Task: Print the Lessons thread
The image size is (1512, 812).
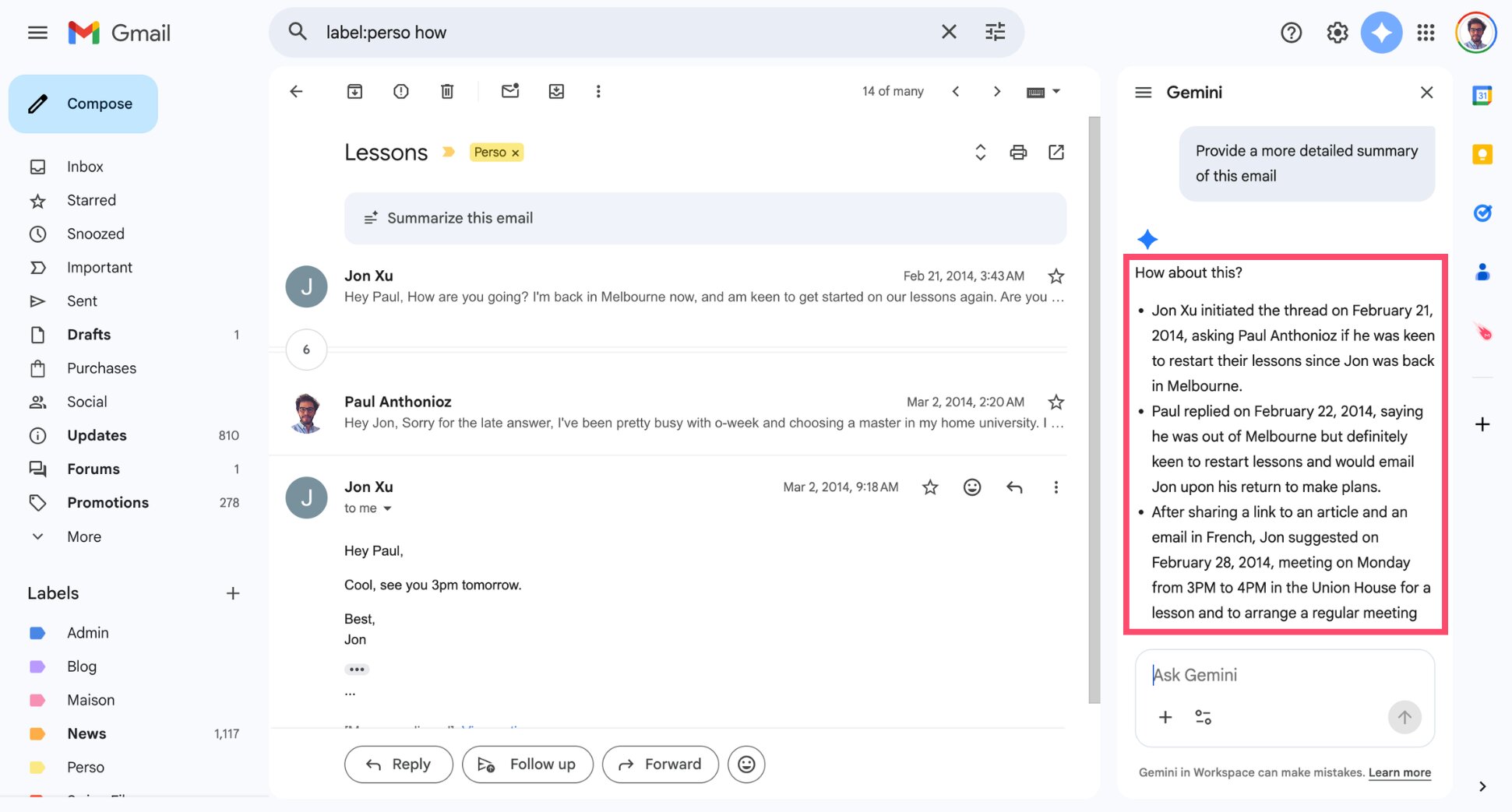Action: pos(1017,152)
